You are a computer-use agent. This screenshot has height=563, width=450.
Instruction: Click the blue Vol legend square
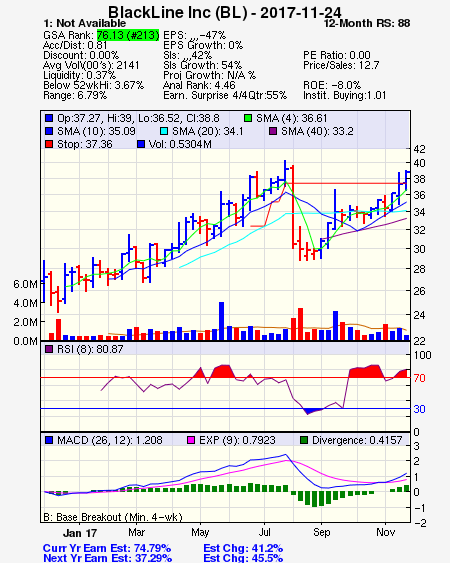[141, 144]
